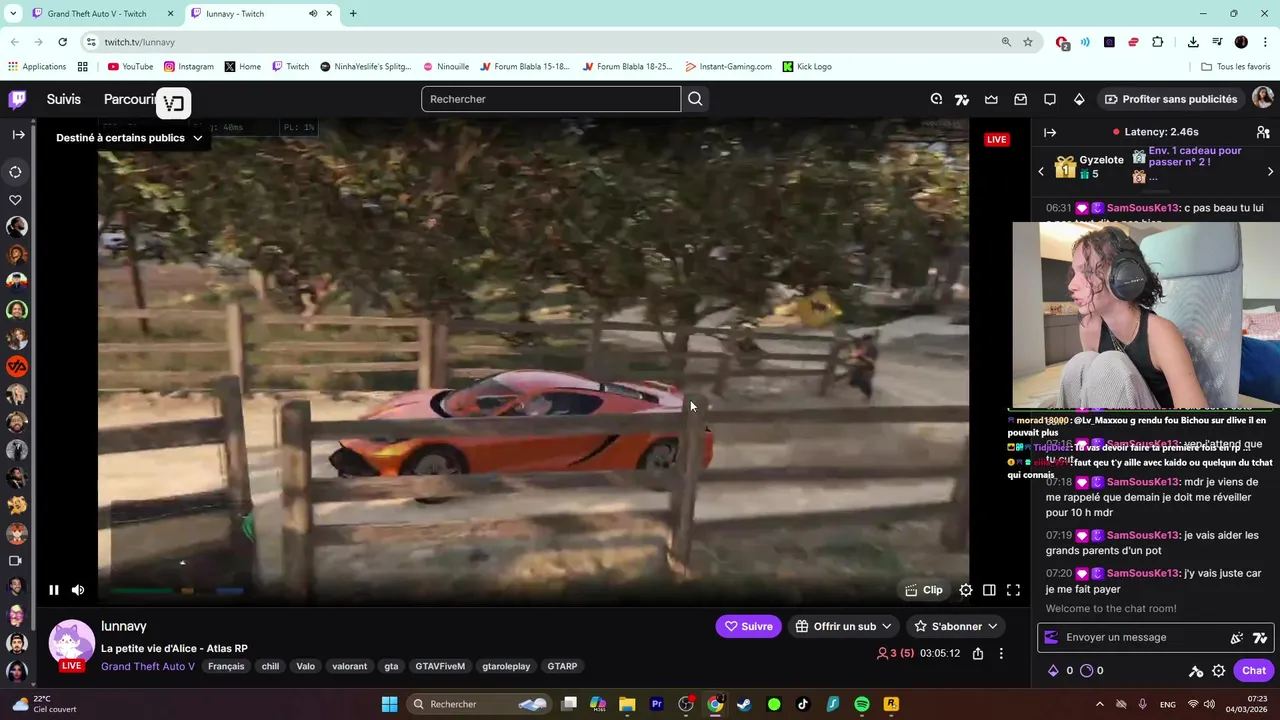
Task: Open the Kick Logo bookmark
Action: (807, 67)
